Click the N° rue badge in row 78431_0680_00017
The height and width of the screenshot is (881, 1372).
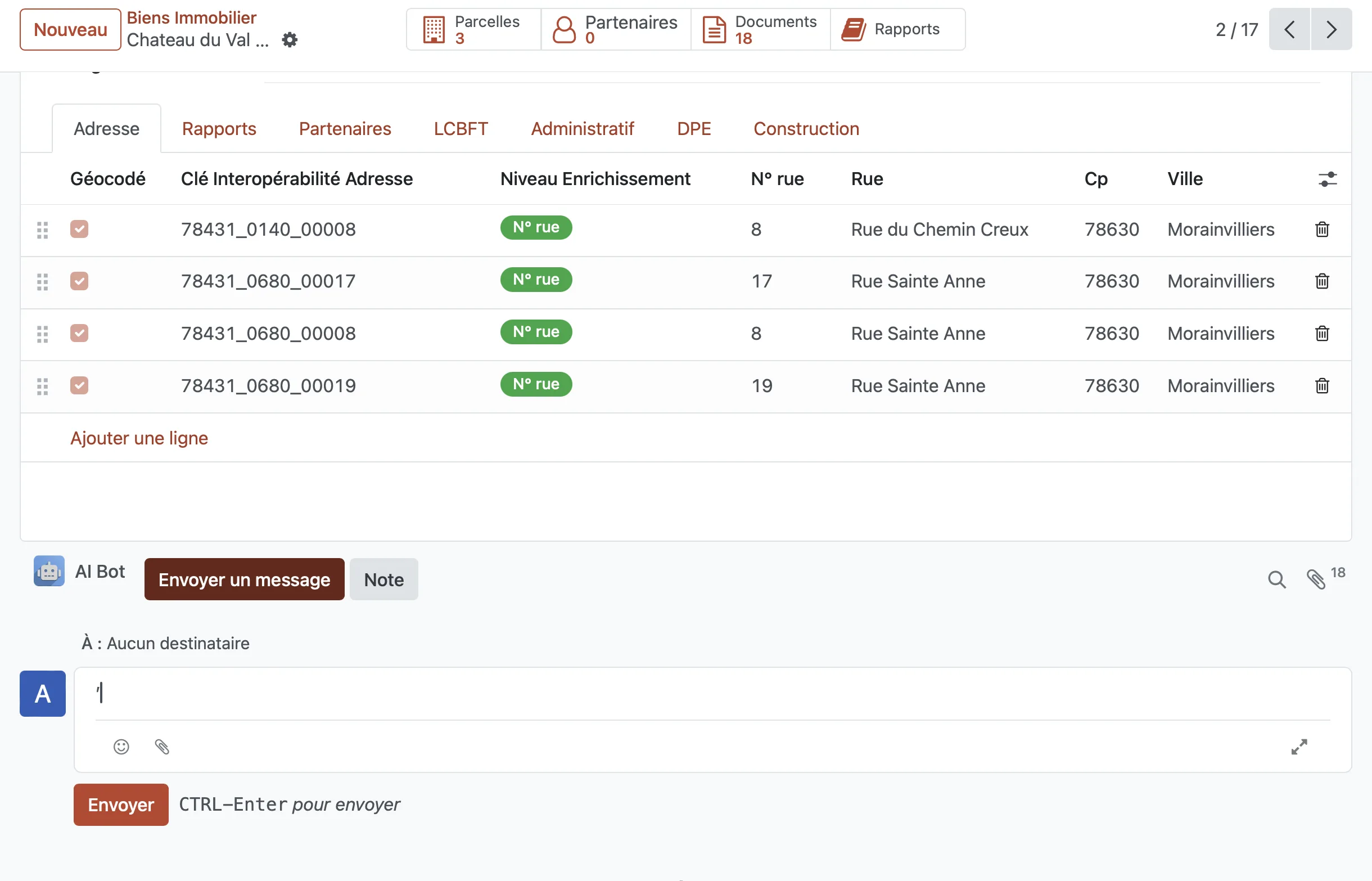[536, 280]
